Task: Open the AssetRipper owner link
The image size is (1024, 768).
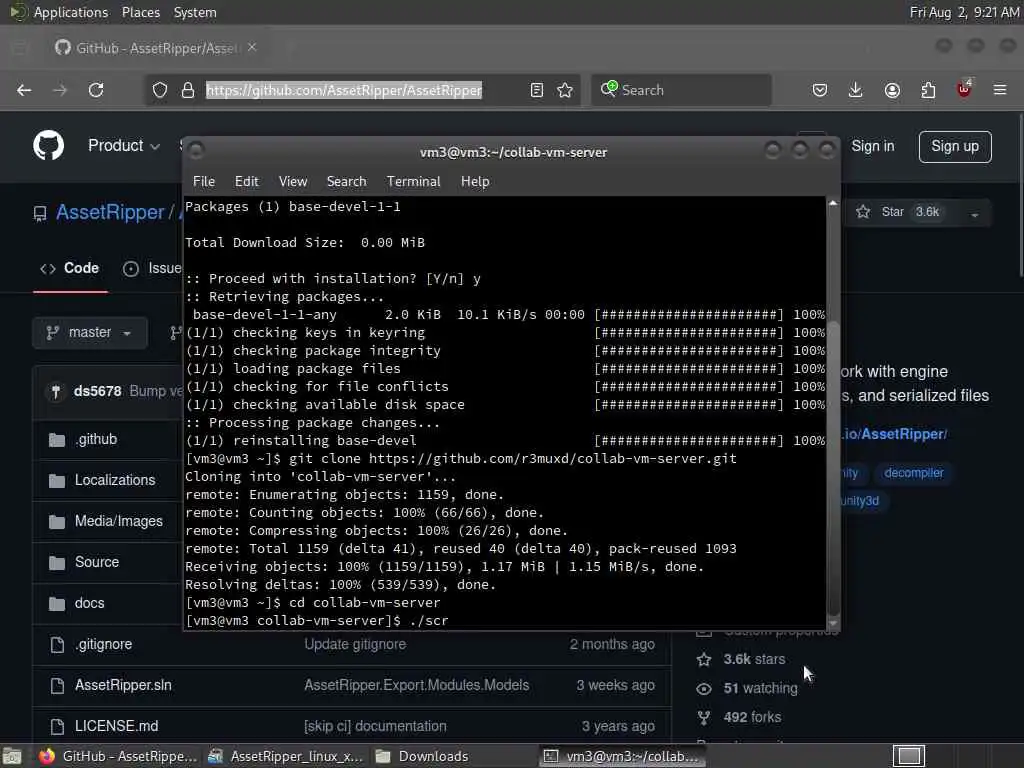Action: pos(110,212)
